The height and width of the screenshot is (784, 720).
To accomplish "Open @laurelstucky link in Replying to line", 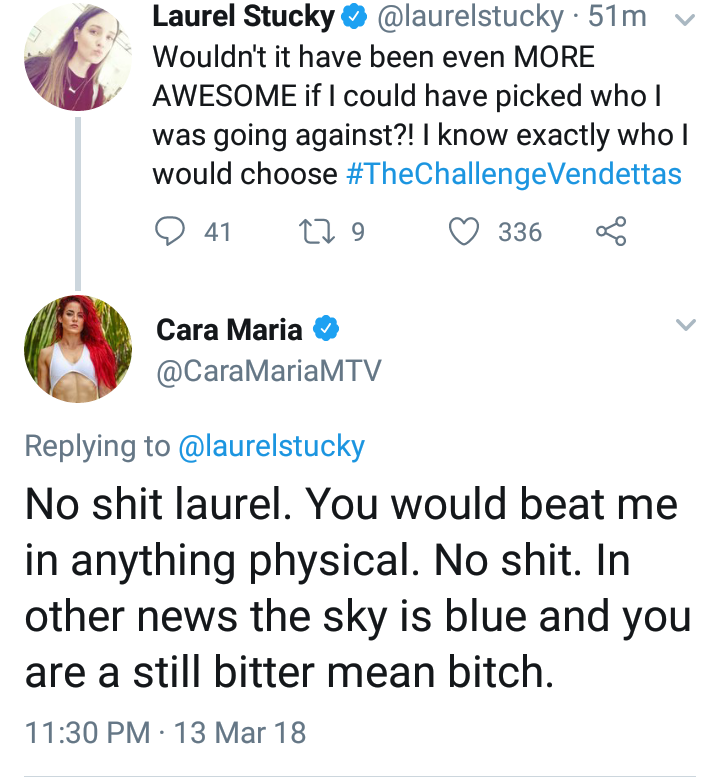I will tap(272, 446).
